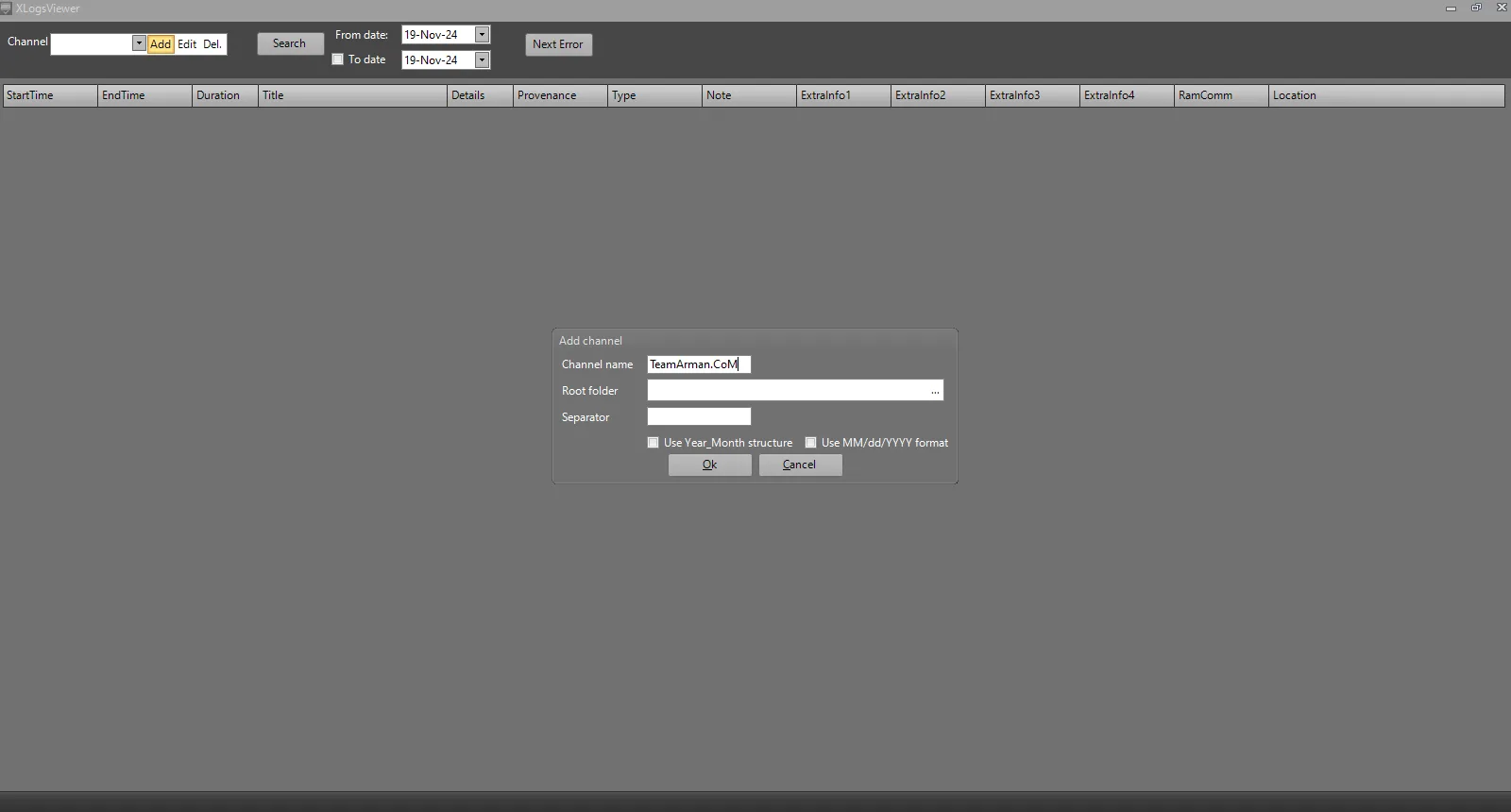Click the From date field showing 19-Nov-24

click(x=437, y=35)
